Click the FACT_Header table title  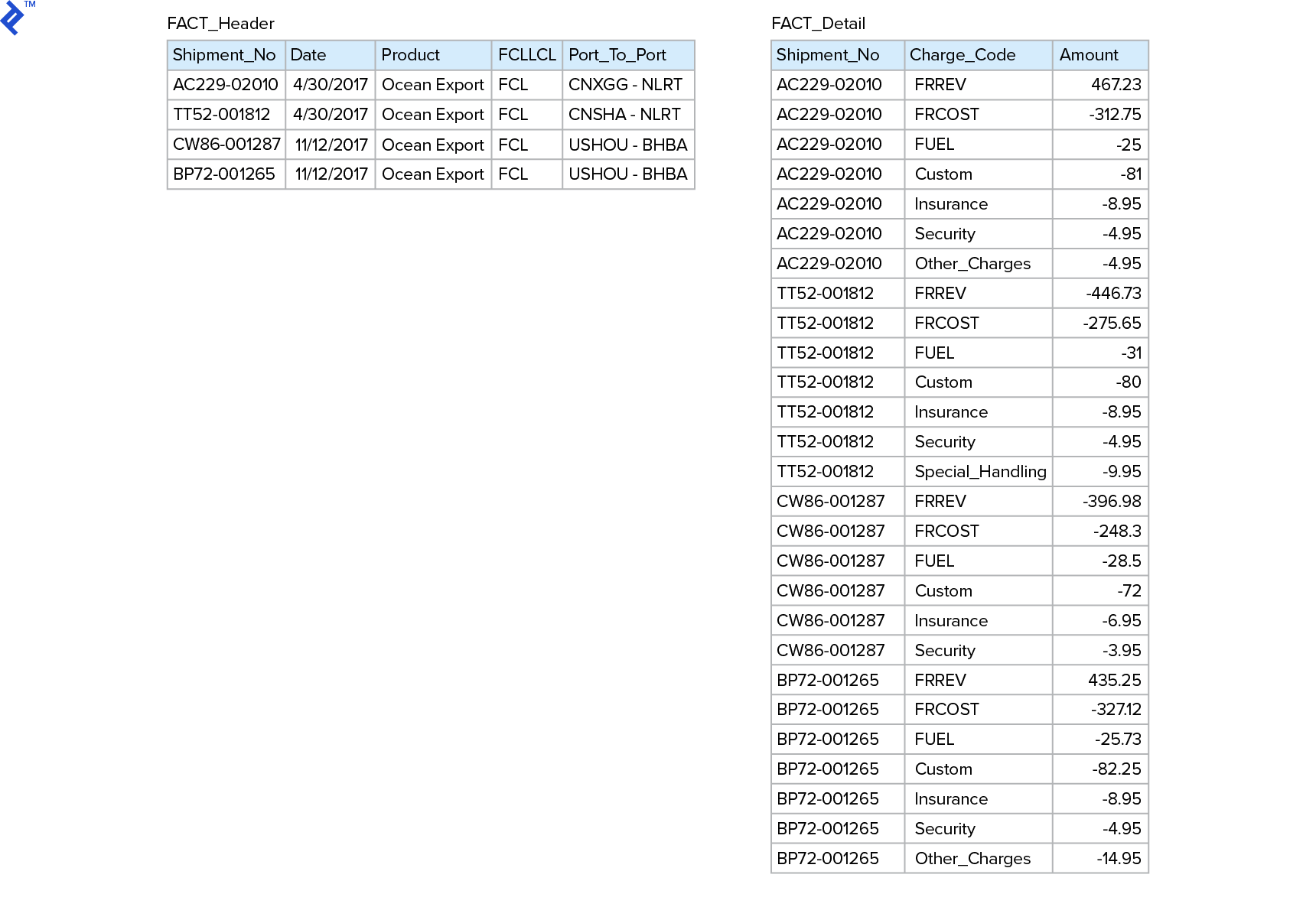pyautogui.click(x=221, y=24)
